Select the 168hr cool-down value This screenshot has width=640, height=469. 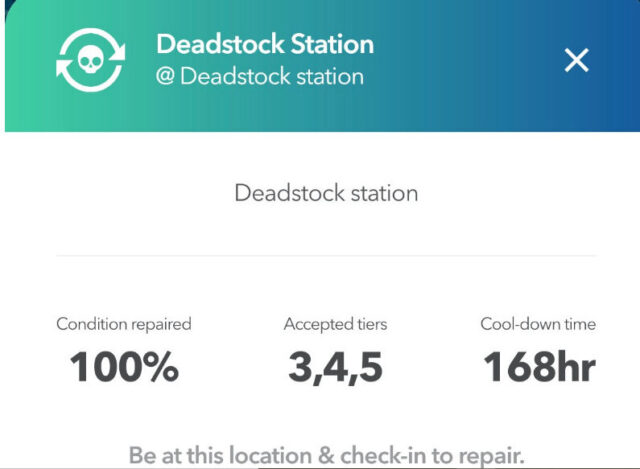tap(539, 367)
